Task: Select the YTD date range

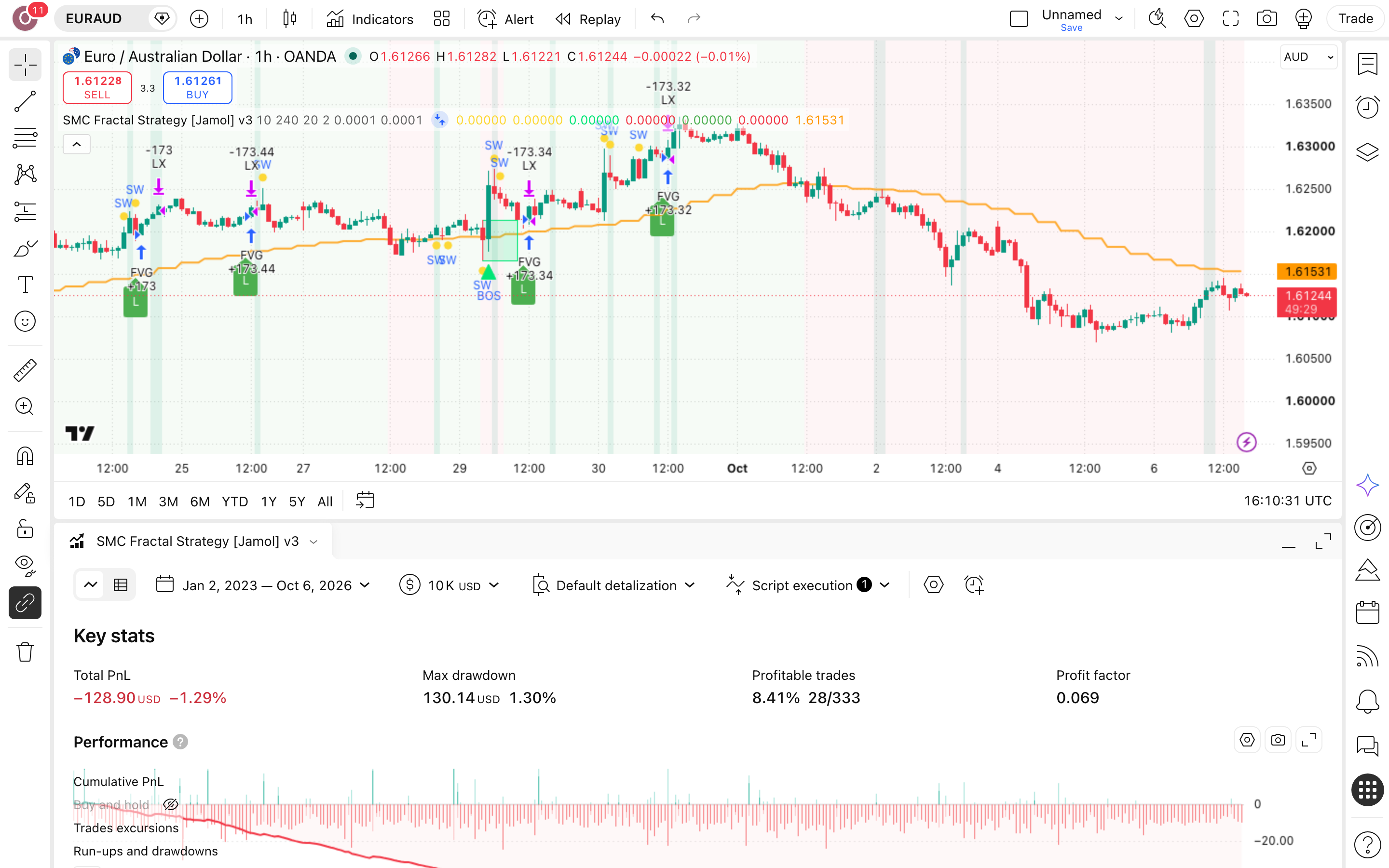Action: tap(235, 501)
